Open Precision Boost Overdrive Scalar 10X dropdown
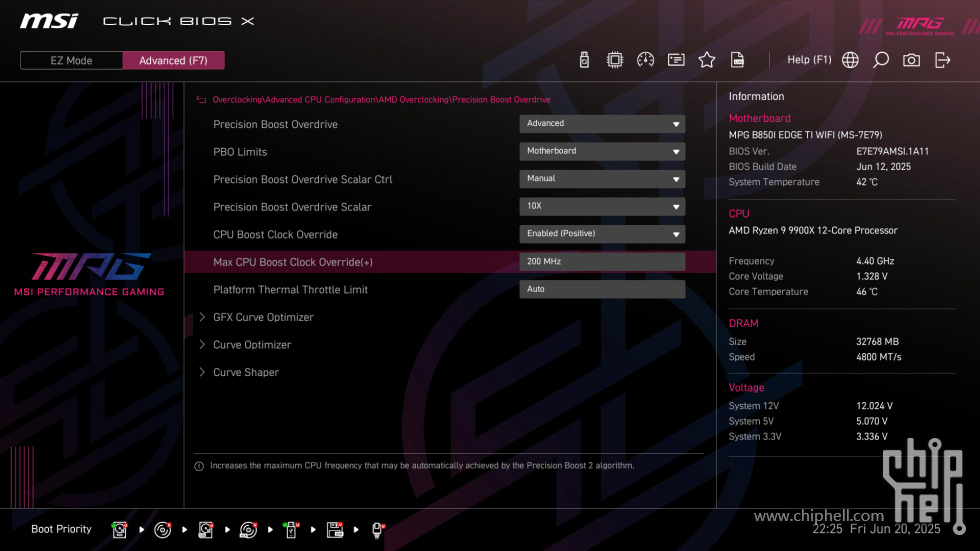 coord(602,206)
